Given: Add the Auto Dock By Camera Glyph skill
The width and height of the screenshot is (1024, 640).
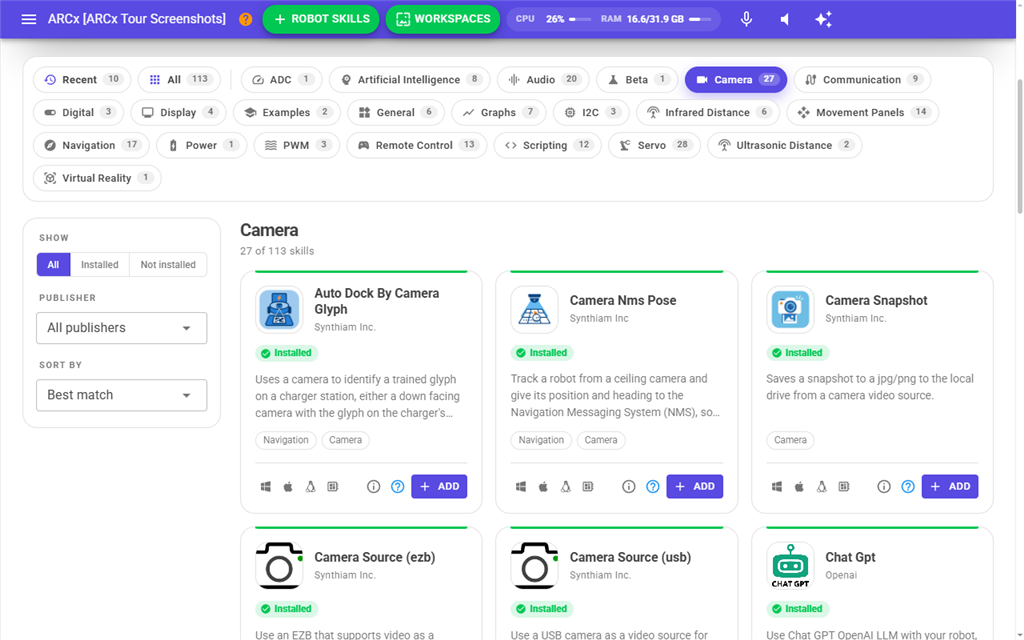Looking at the screenshot, I should click(x=439, y=487).
